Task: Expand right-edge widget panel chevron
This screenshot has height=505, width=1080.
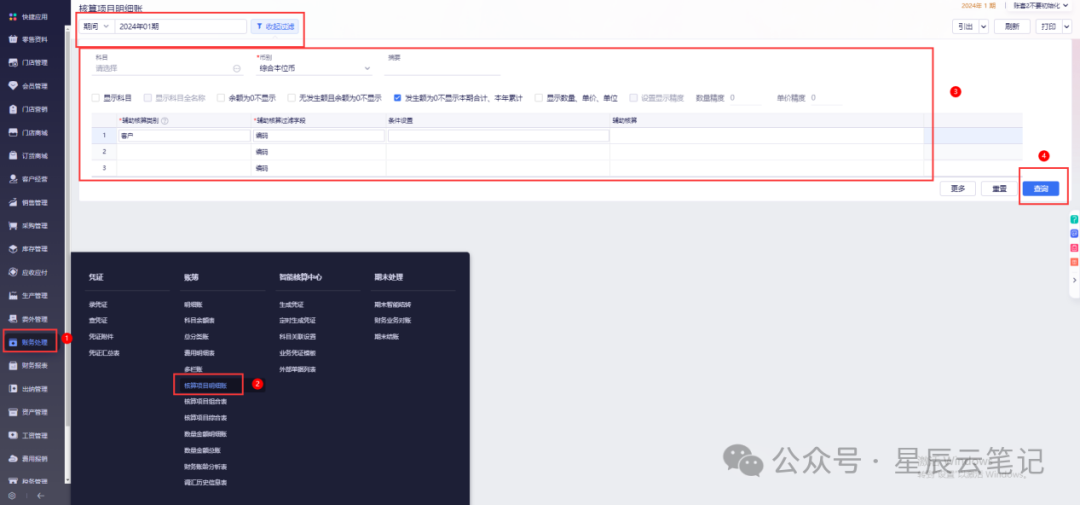Action: 1074,280
